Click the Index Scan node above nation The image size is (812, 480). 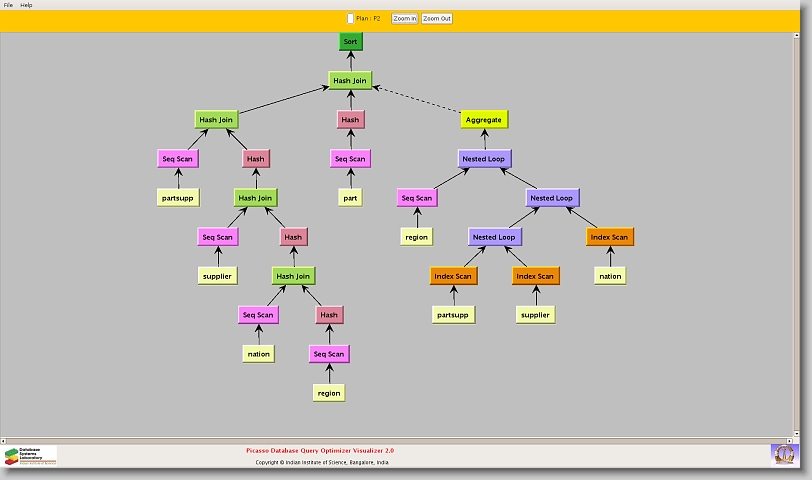[x=609, y=237]
